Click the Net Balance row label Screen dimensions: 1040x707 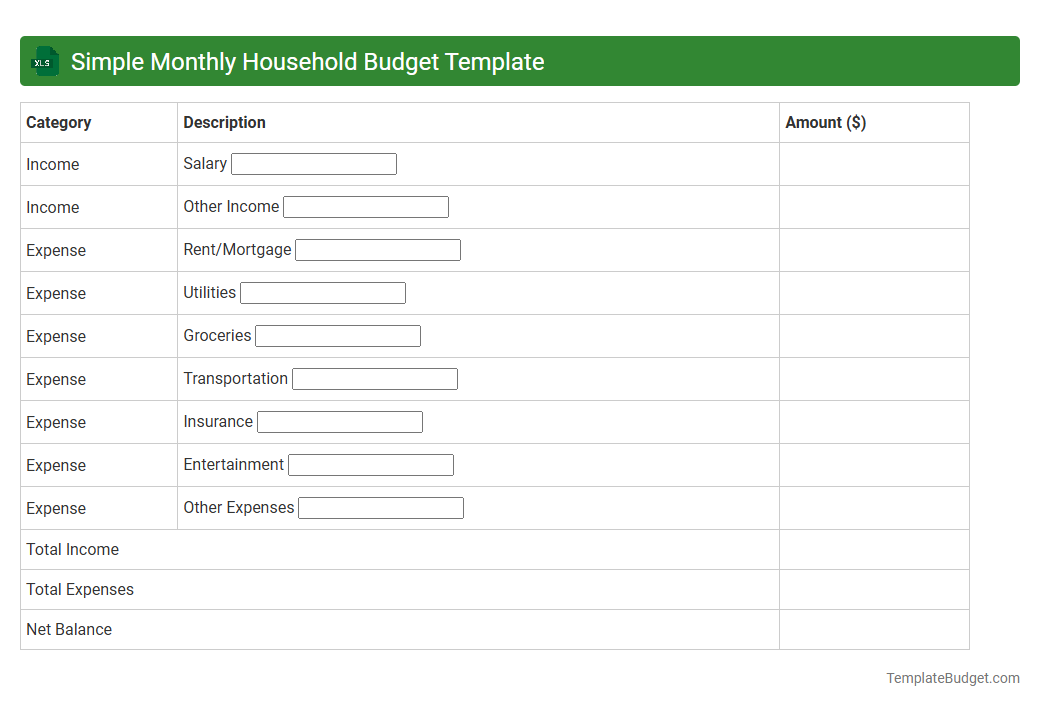click(x=69, y=629)
